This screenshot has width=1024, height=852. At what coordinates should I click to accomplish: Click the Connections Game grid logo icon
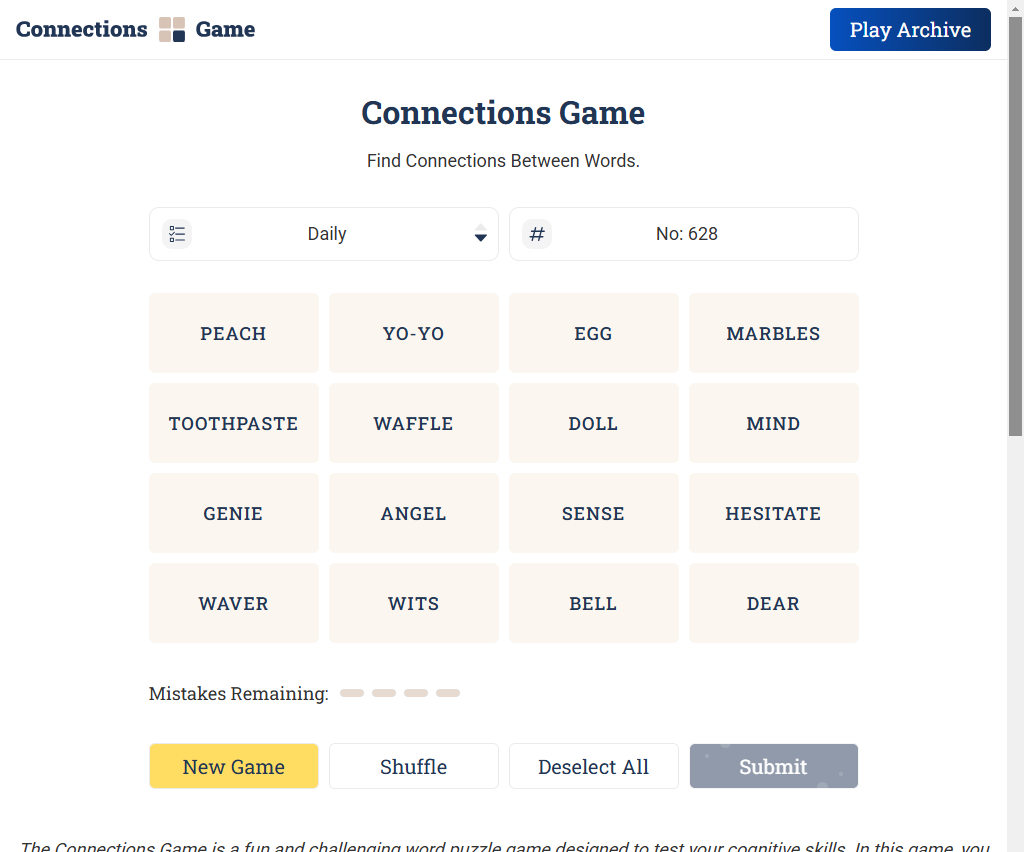pos(172,30)
